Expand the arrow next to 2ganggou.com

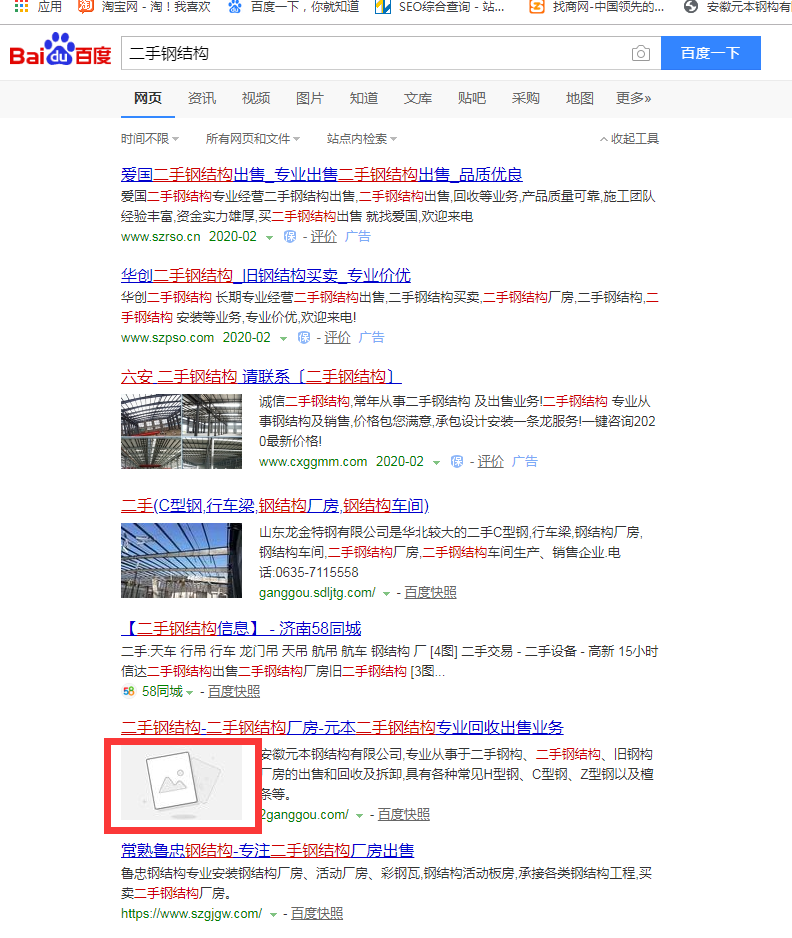(360, 815)
